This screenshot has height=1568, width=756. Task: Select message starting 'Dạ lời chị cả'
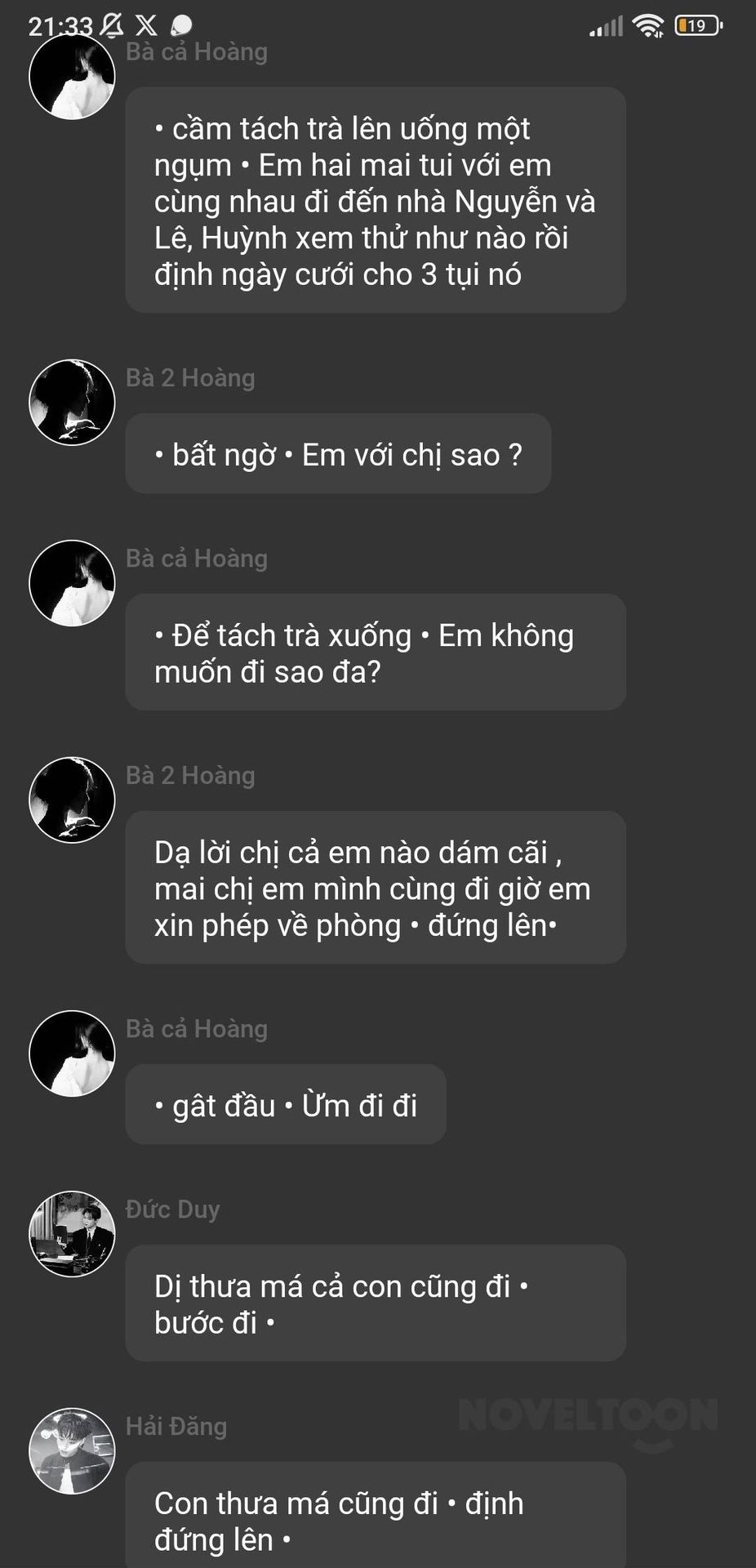pyautogui.click(x=376, y=888)
